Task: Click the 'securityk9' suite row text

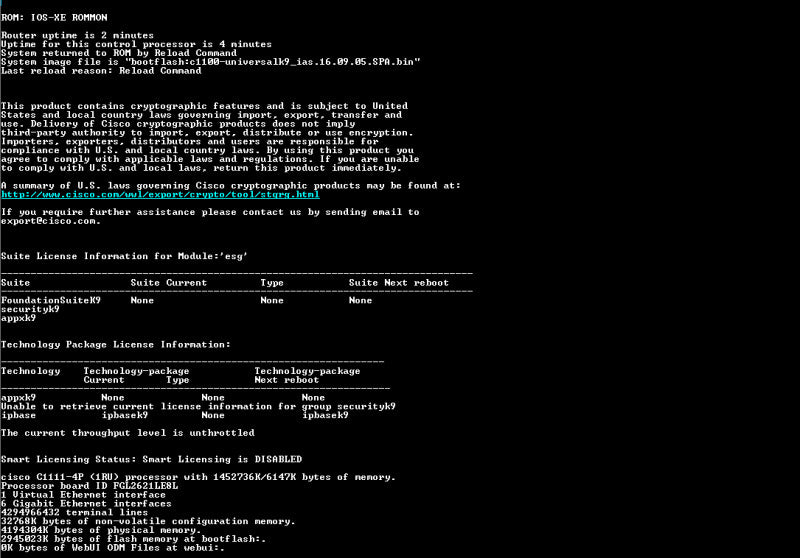Action: (30, 309)
